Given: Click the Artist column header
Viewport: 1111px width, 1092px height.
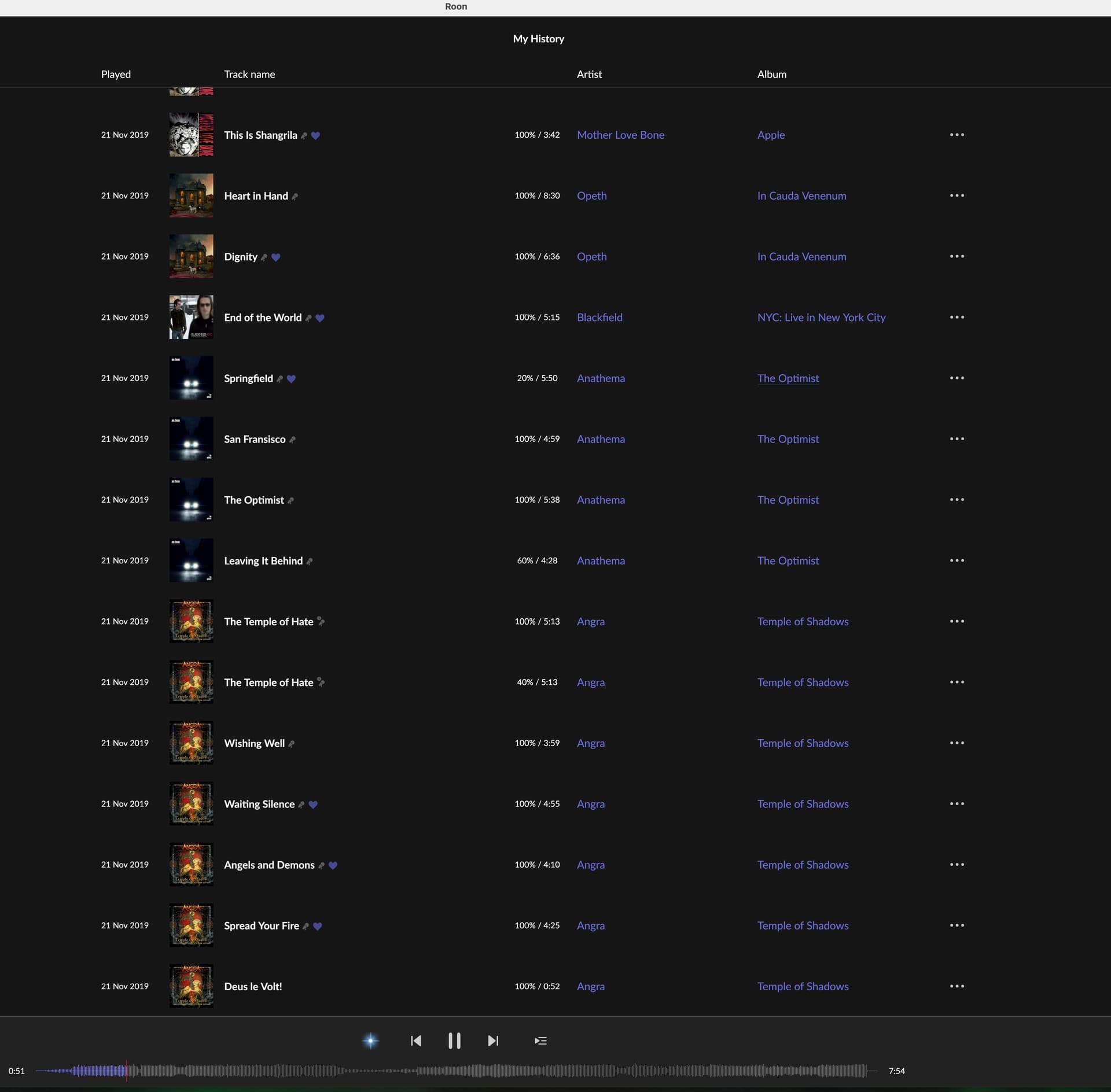Looking at the screenshot, I should pyautogui.click(x=589, y=74).
